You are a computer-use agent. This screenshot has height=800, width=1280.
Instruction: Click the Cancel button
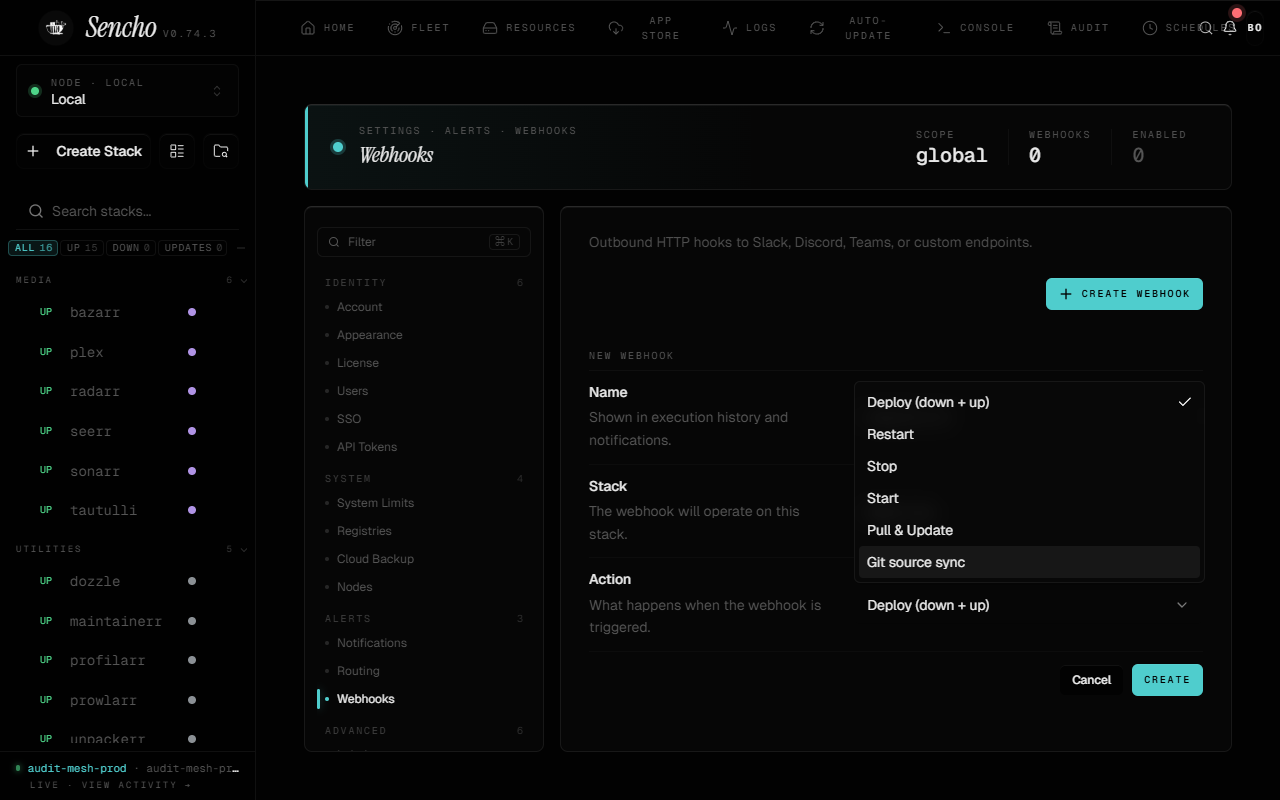(x=1091, y=680)
